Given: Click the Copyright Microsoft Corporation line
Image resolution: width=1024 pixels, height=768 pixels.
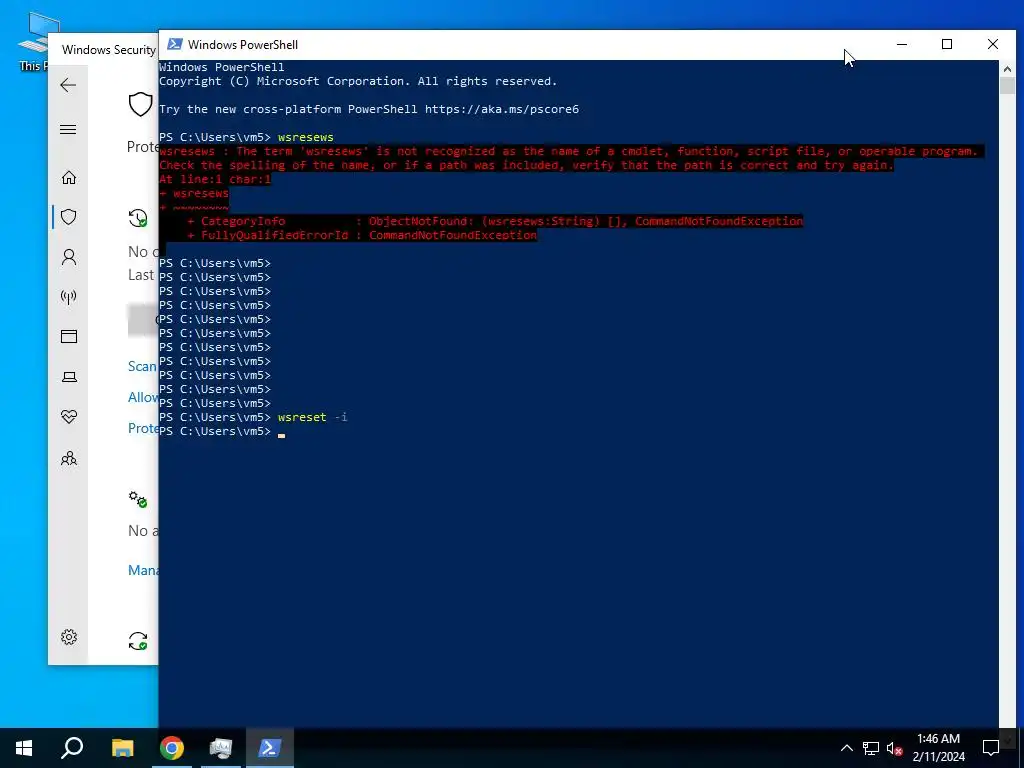Looking at the screenshot, I should tap(358, 81).
